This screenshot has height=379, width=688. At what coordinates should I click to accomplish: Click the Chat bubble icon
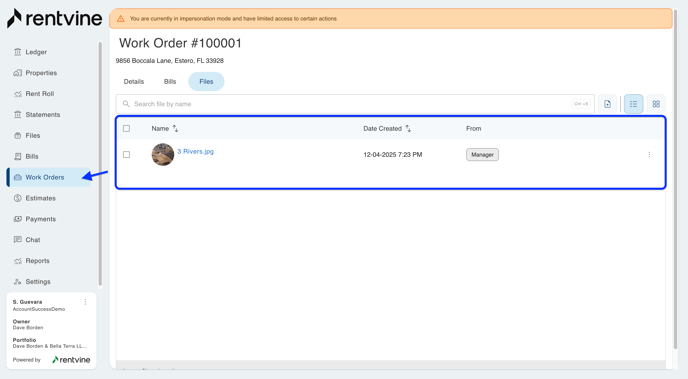point(18,240)
